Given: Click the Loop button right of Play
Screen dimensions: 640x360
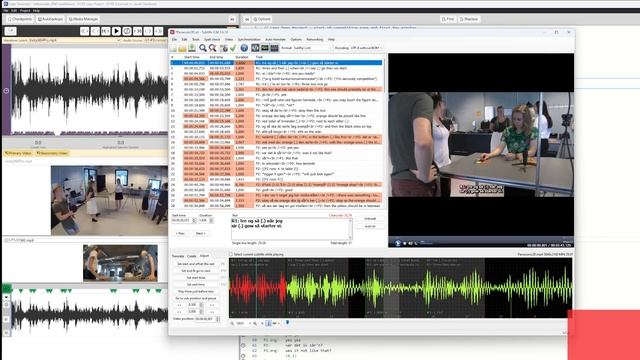Looking at the screenshot, I should click(x=127, y=31).
